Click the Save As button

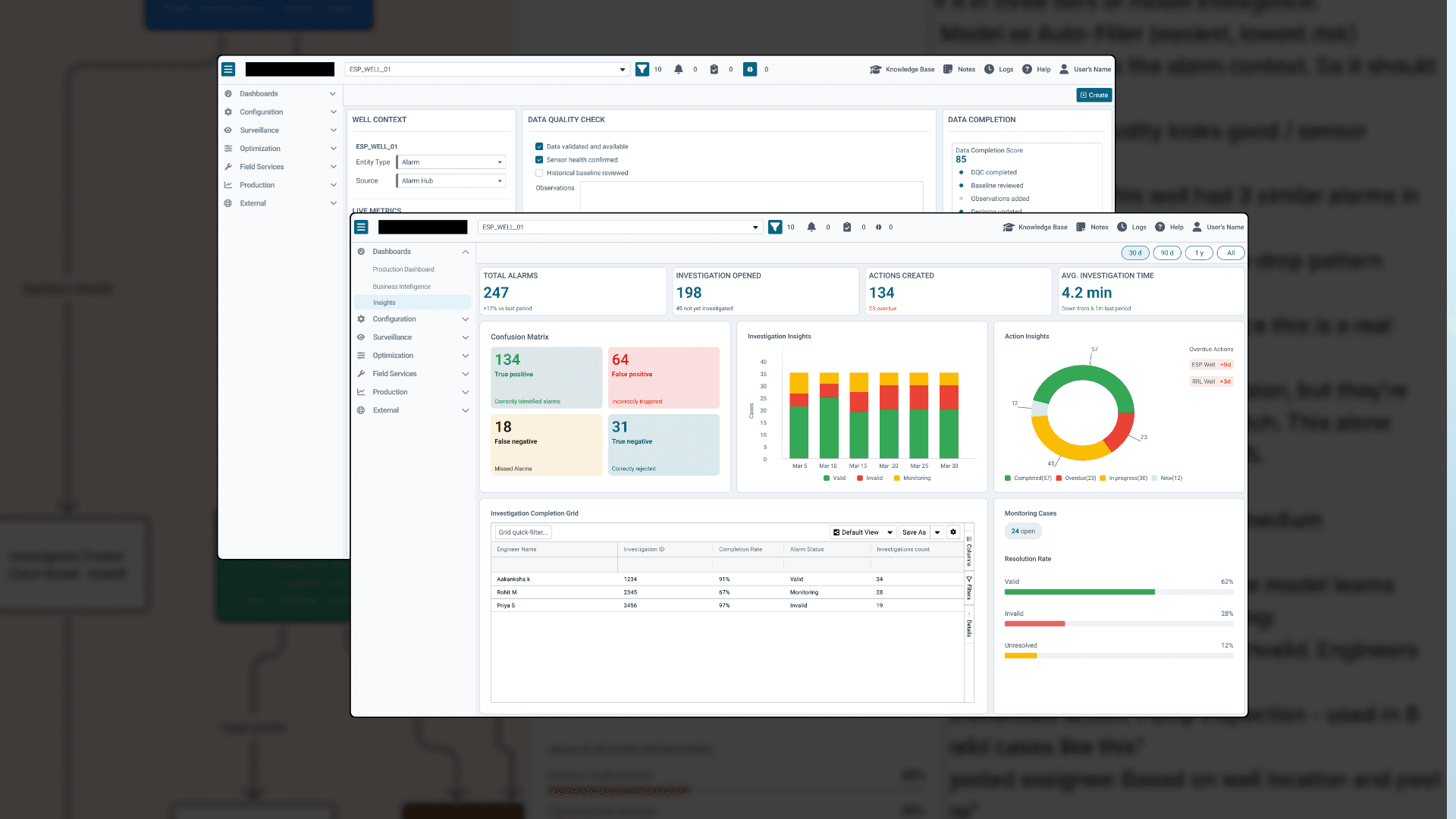tap(914, 532)
